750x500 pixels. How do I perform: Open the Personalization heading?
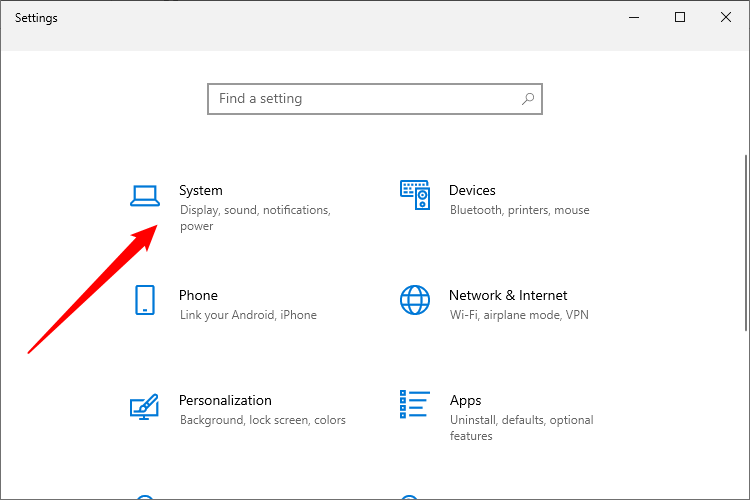coord(225,400)
